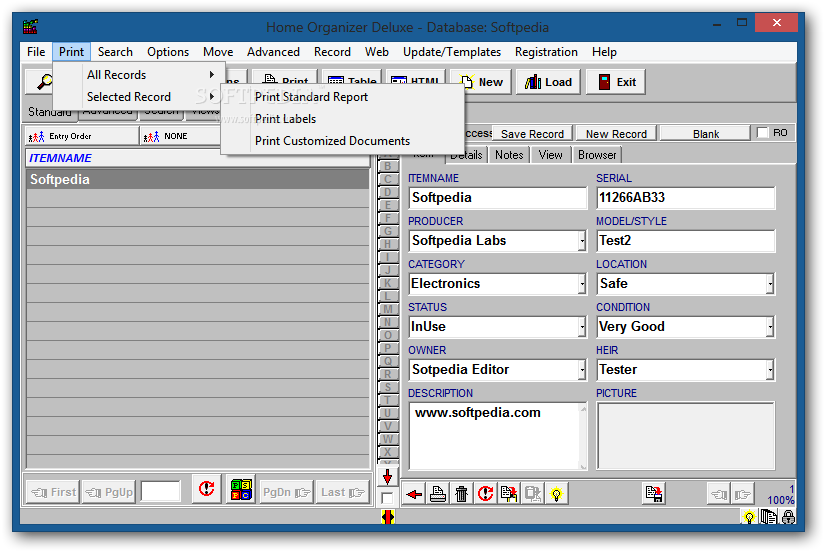Select the Softpedia row in list
The height and width of the screenshot is (552, 825).
(x=198, y=179)
